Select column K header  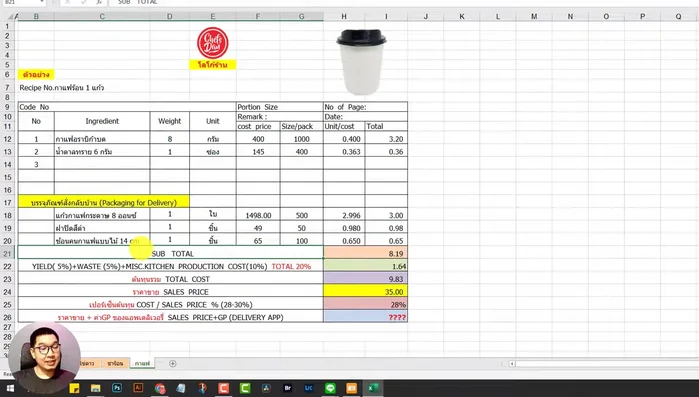pos(462,16)
